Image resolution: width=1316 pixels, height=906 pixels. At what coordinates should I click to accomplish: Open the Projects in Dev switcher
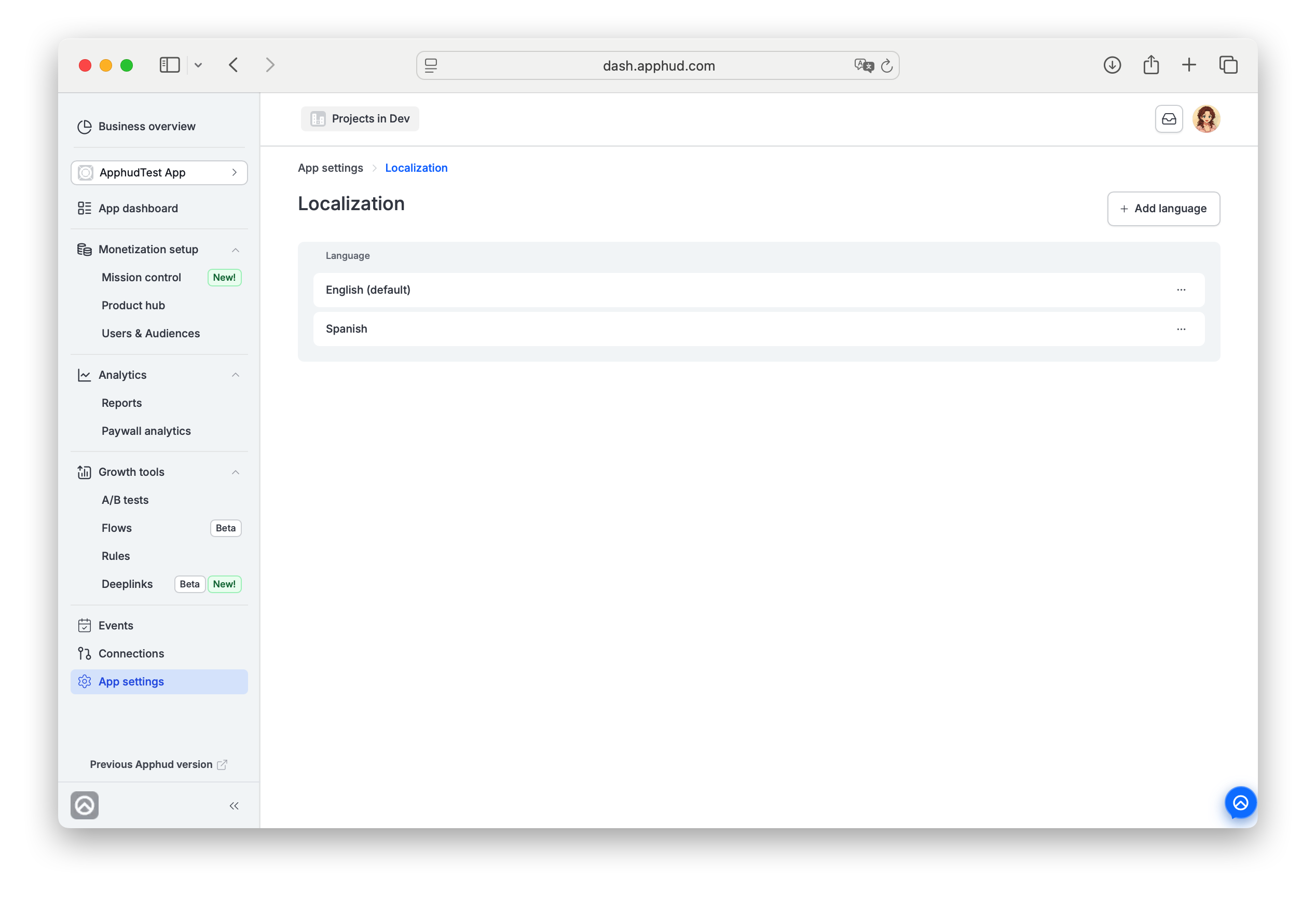coord(360,119)
